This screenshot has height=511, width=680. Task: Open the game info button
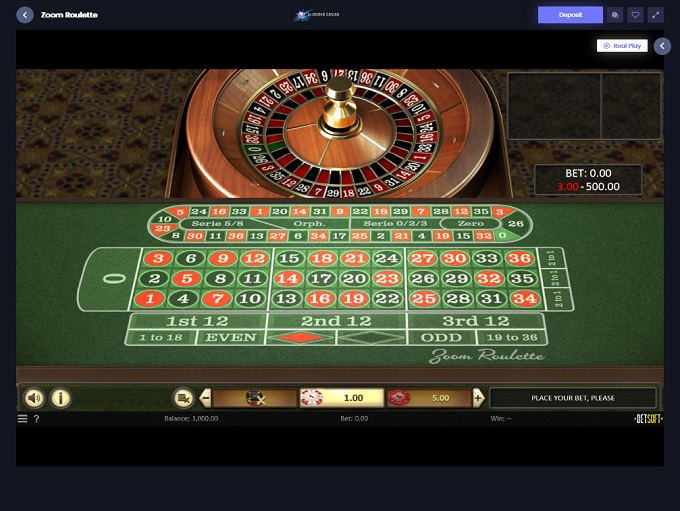pos(61,398)
